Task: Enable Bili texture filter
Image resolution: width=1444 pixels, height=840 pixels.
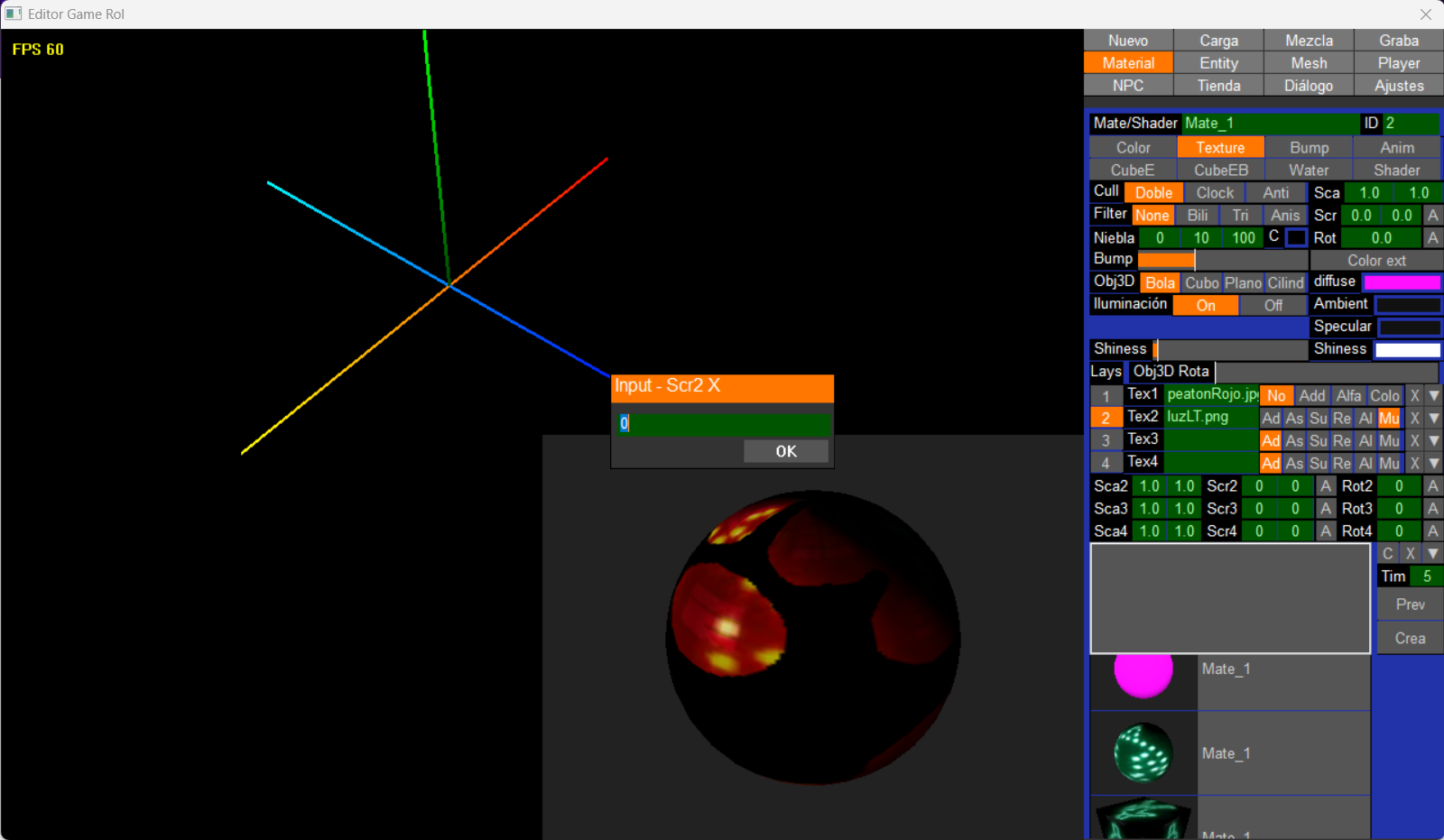Action: tap(1198, 216)
